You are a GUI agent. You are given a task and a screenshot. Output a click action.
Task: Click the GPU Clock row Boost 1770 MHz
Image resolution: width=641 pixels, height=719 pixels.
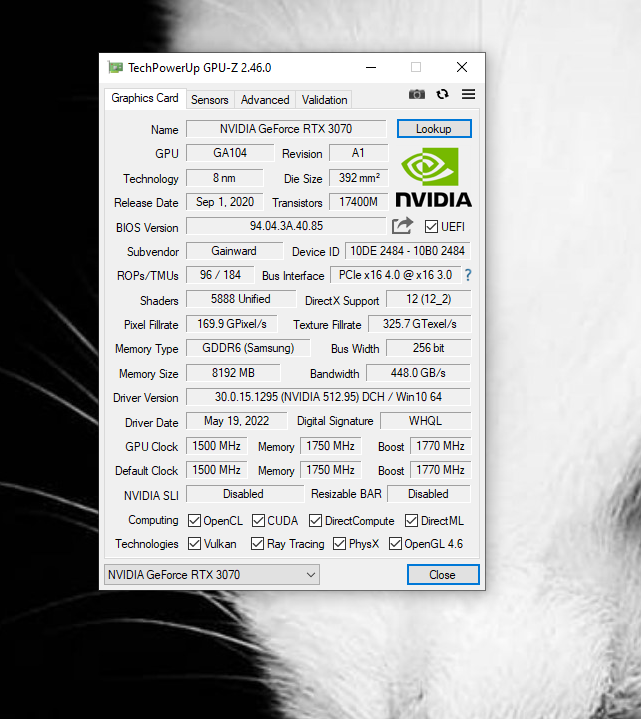pos(441,446)
